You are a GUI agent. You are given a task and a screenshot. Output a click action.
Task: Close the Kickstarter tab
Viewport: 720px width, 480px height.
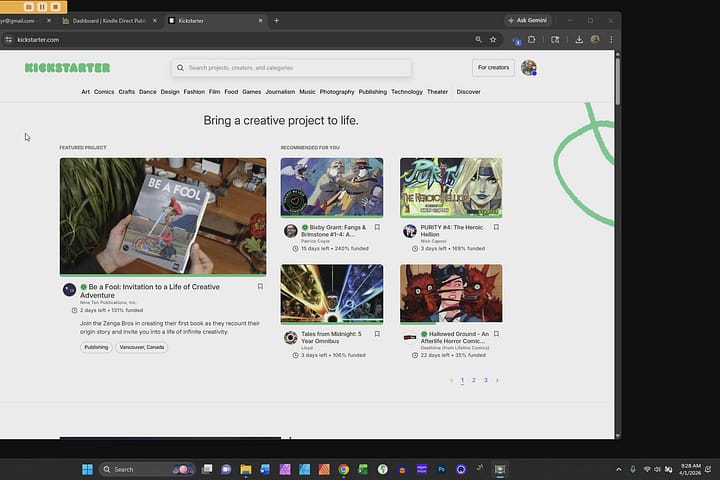[260, 21]
